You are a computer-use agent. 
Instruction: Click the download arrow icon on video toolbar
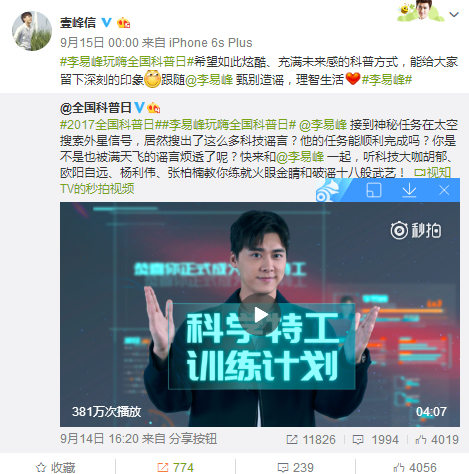tap(409, 190)
